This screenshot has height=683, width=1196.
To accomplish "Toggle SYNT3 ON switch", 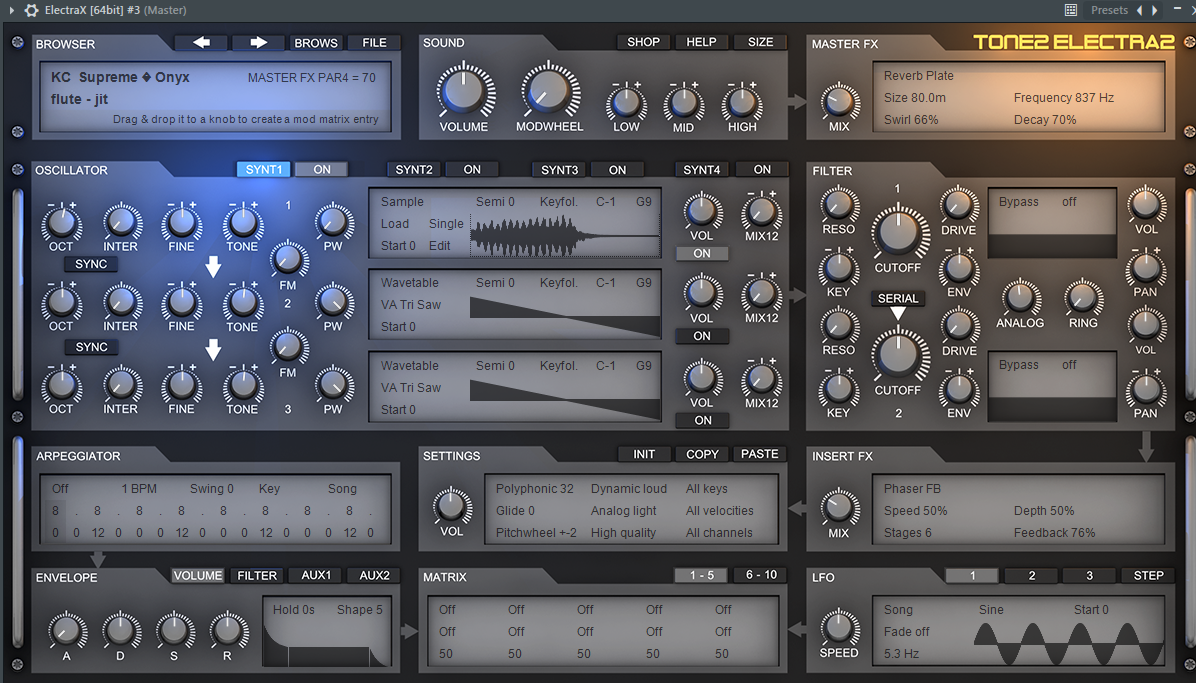I will click(x=617, y=169).
